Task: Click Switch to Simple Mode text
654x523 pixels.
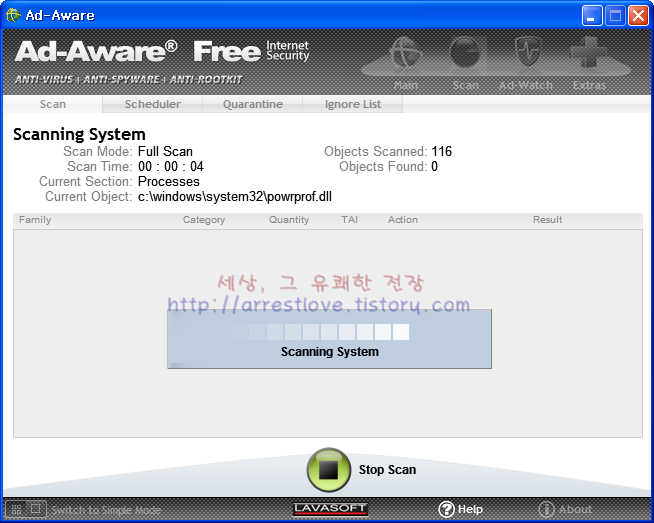Action: (106, 510)
